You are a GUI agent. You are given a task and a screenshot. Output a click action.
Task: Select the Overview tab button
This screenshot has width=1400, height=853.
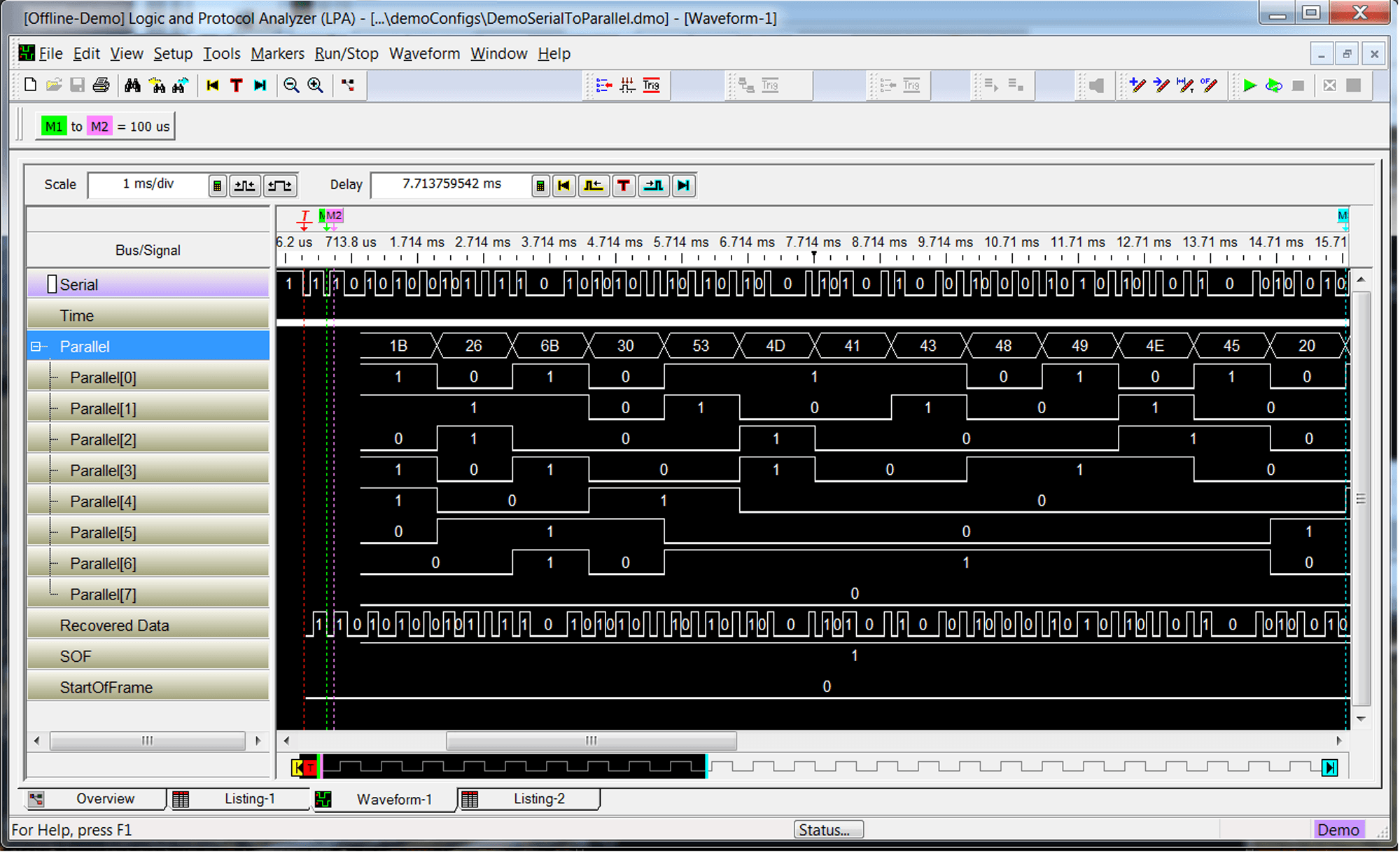105,798
